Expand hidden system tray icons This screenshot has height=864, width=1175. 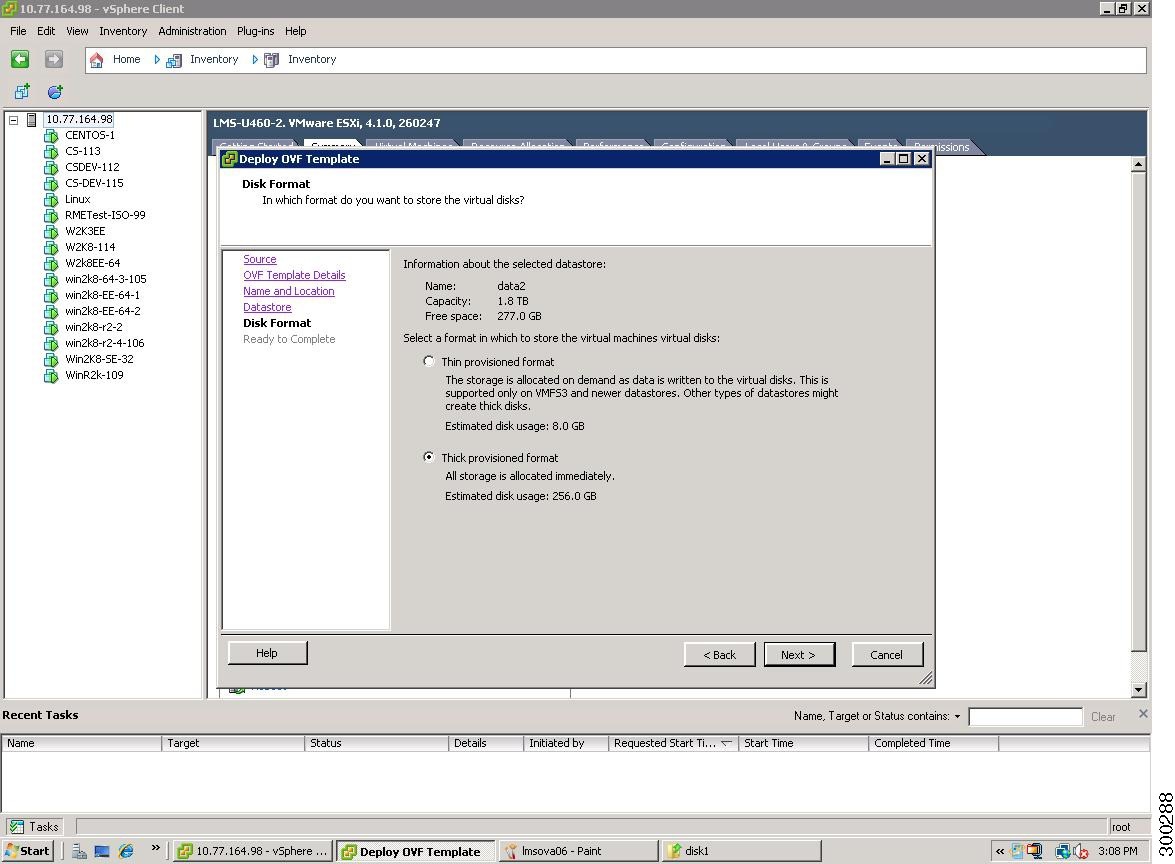[1000, 851]
